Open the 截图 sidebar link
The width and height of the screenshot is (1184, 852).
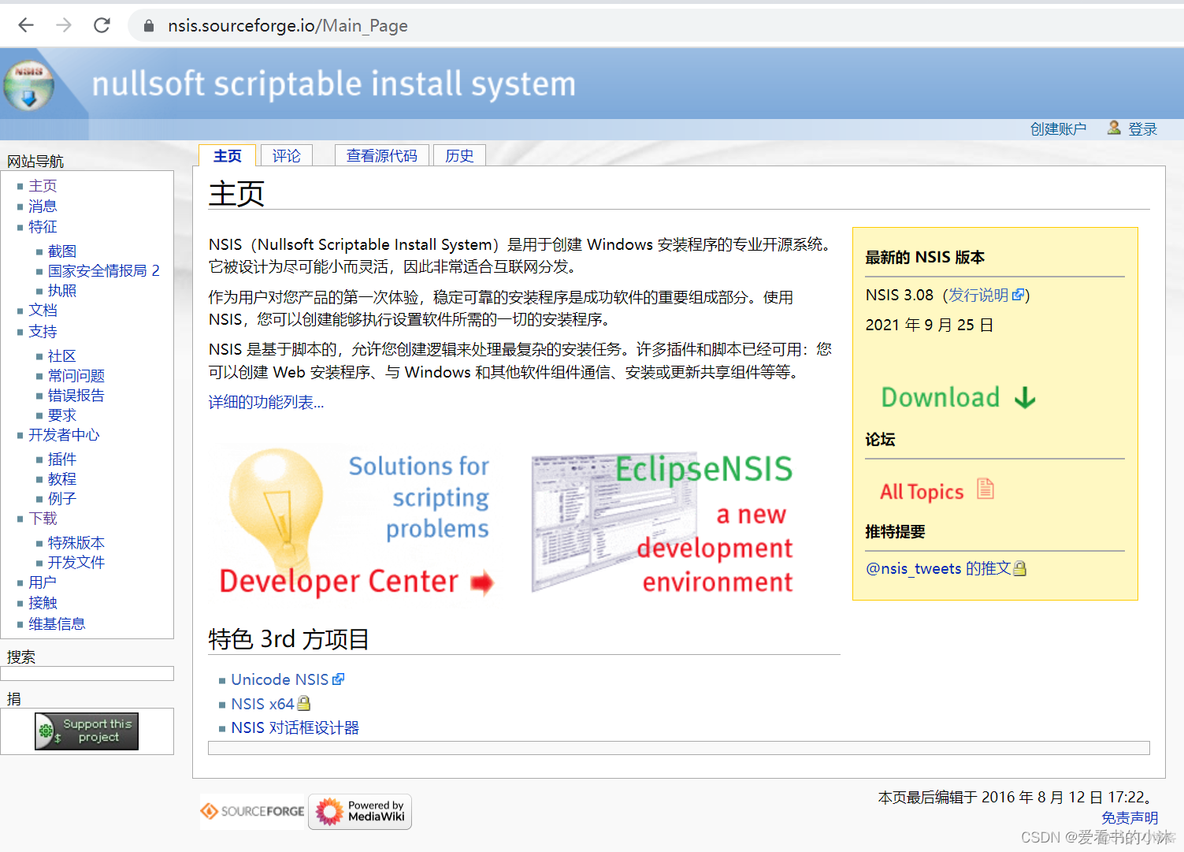62,251
